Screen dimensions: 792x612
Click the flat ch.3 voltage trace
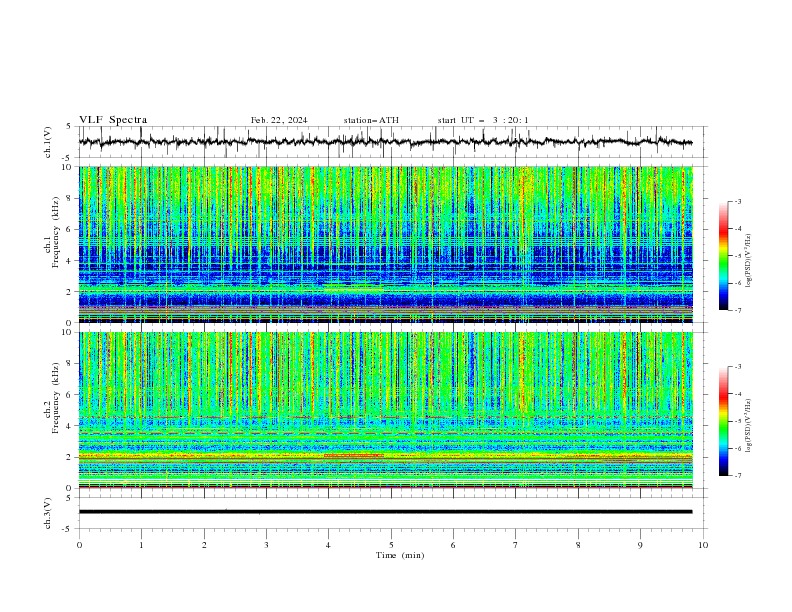[385, 512]
